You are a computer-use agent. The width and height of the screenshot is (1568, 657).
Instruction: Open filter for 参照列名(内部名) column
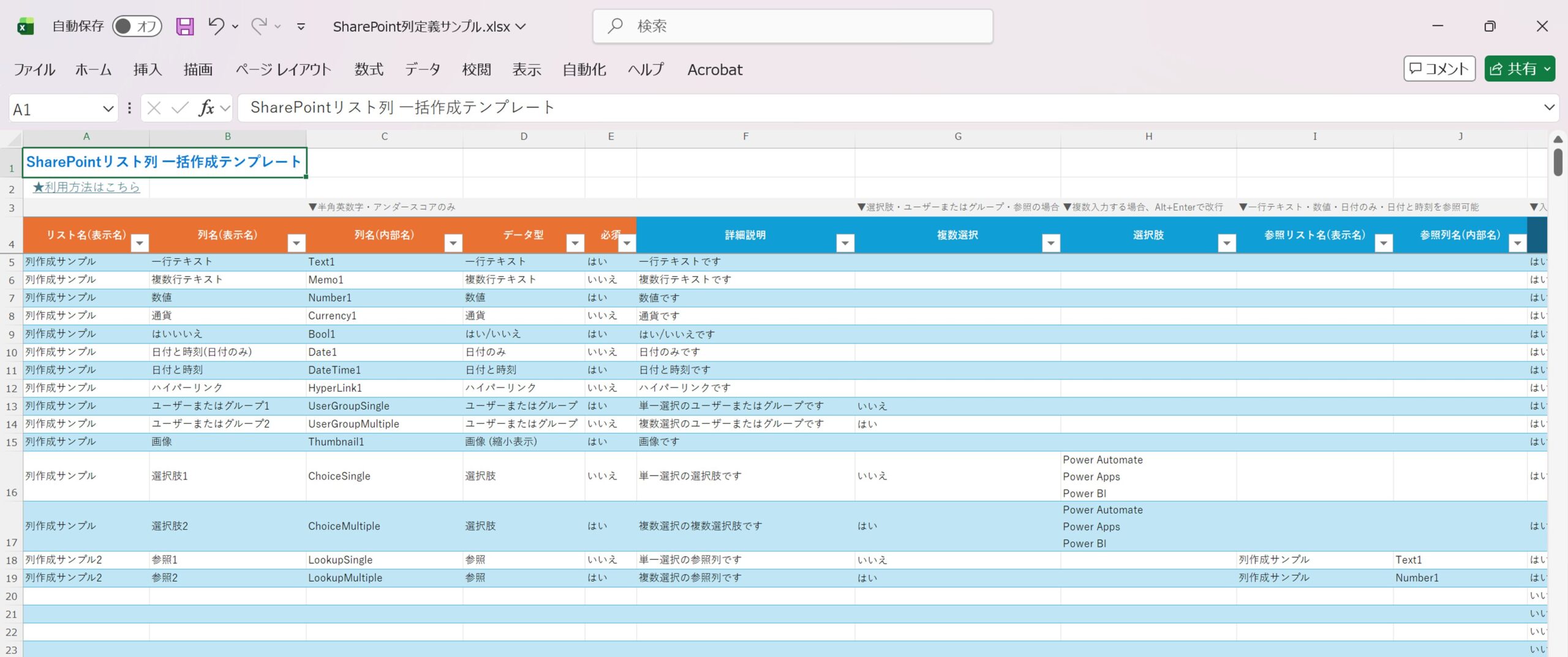1517,243
